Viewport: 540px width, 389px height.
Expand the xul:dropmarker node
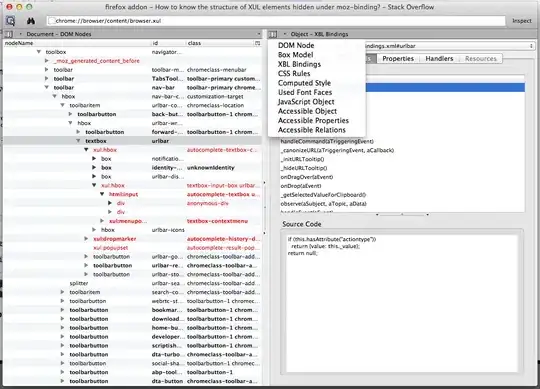(x=86, y=239)
